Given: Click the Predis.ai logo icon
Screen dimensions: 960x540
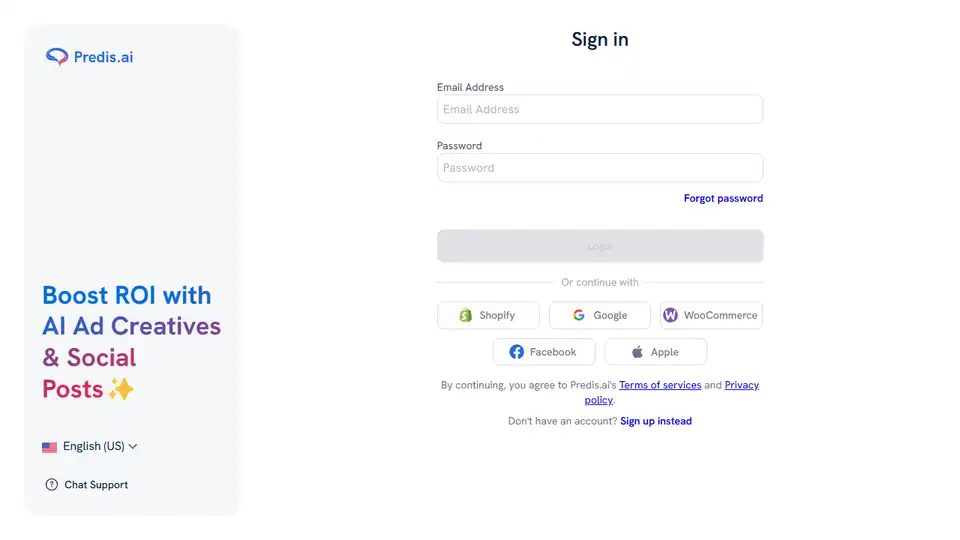Looking at the screenshot, I should point(57,57).
